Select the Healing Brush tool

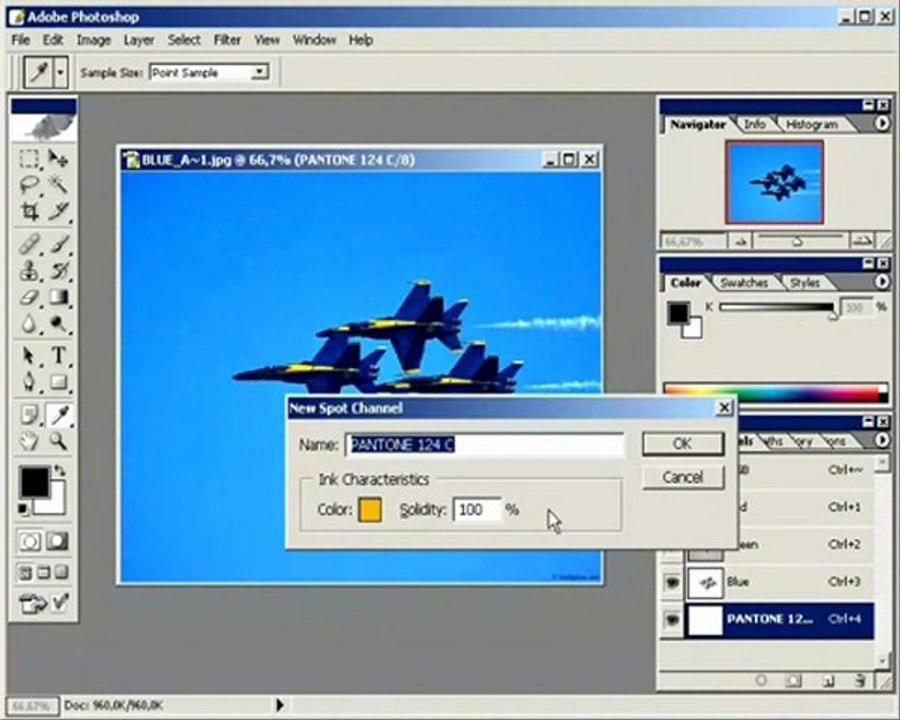point(29,244)
